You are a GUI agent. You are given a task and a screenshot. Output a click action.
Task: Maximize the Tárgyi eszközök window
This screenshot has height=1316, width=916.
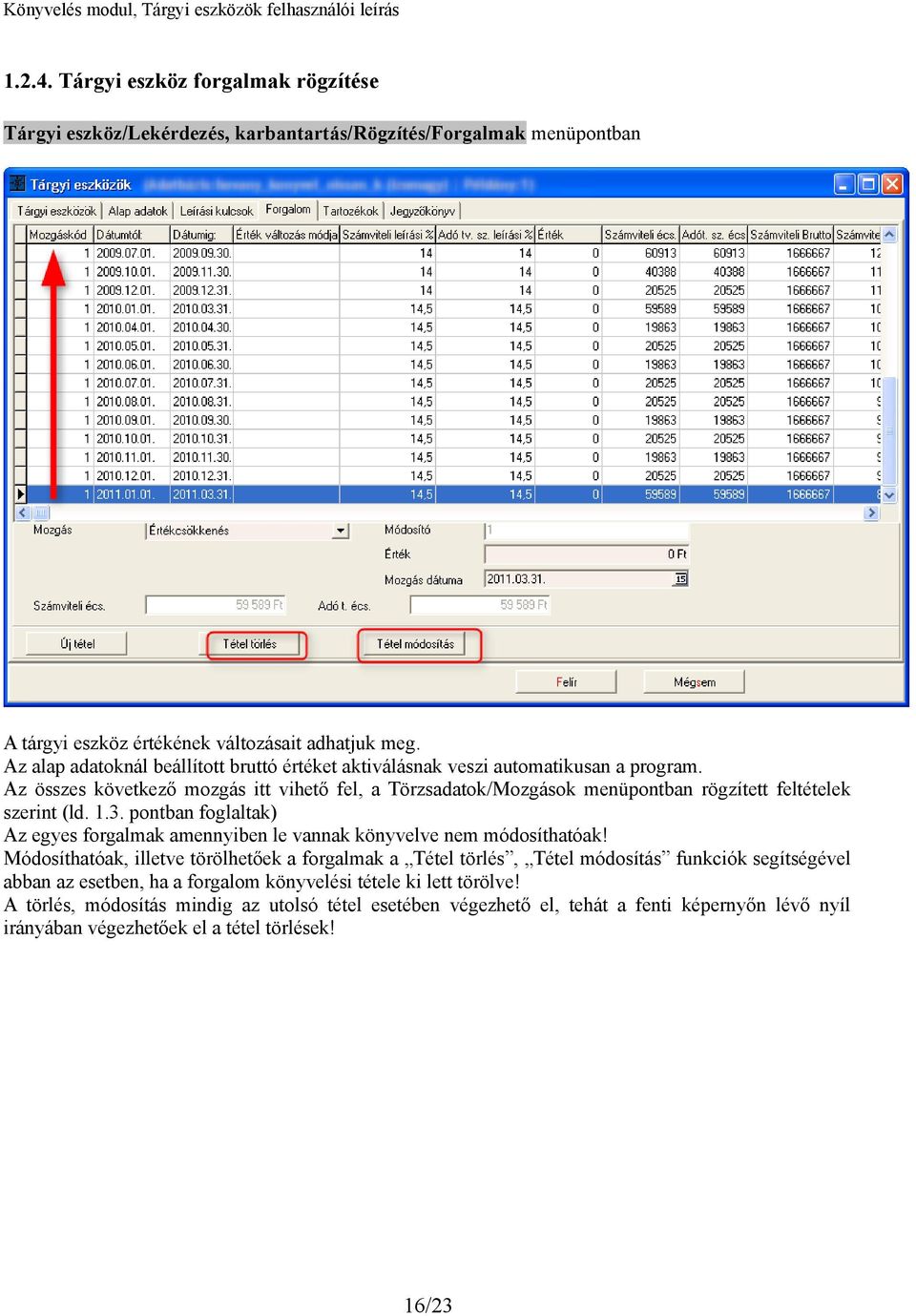pyautogui.click(x=867, y=184)
